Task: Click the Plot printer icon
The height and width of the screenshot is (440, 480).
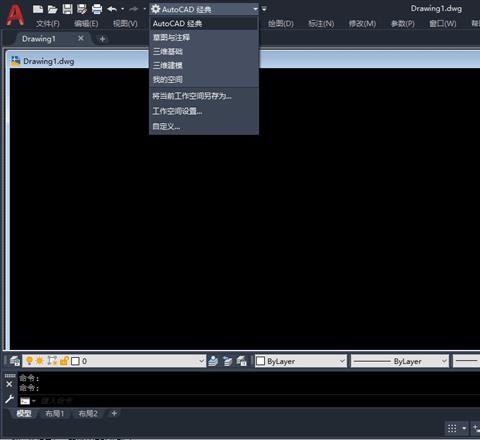Action: point(97,9)
